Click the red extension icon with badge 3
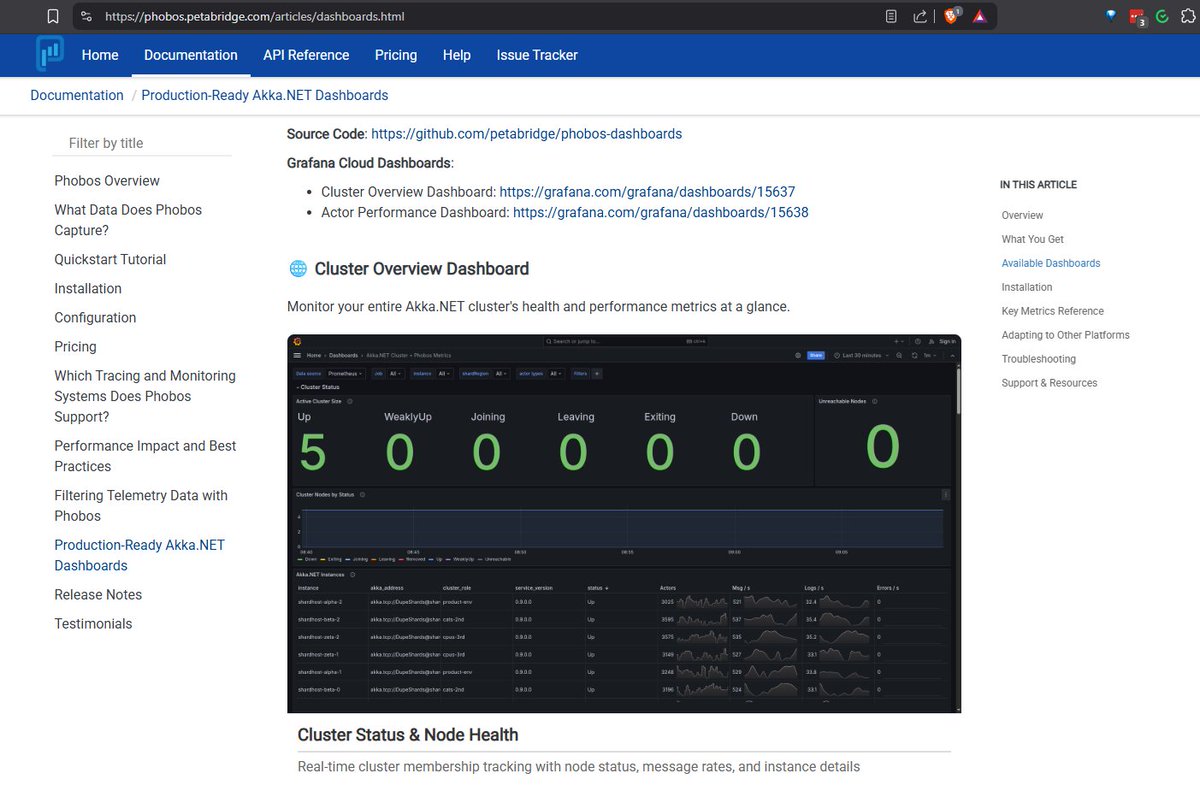The height and width of the screenshot is (797, 1200). tap(1137, 16)
